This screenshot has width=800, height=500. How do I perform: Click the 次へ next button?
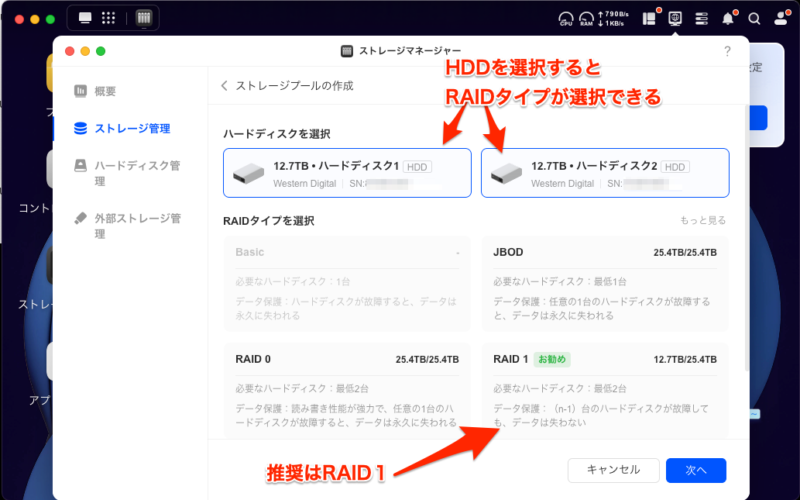(x=695, y=470)
